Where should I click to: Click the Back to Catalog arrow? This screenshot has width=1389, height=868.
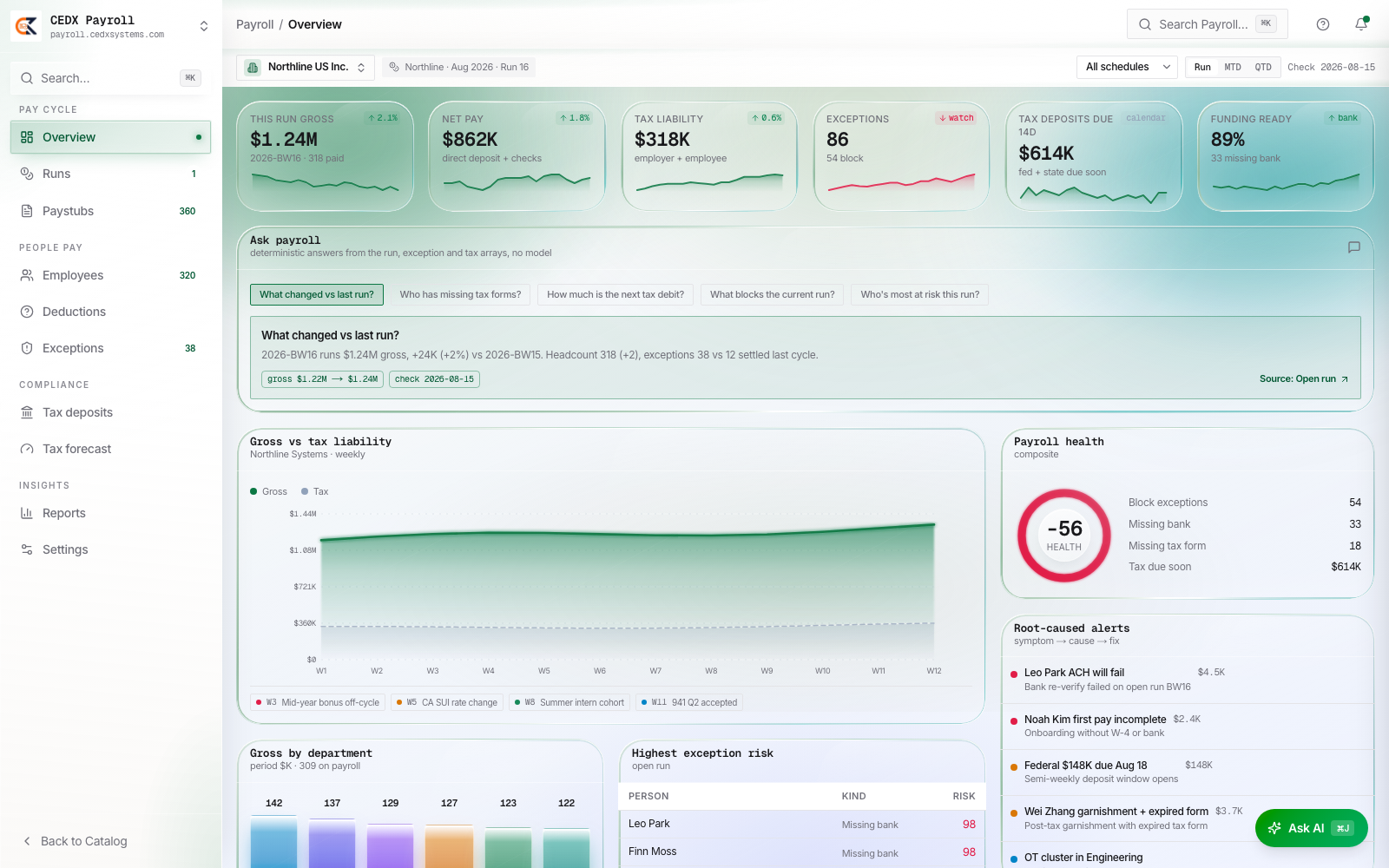click(27, 841)
